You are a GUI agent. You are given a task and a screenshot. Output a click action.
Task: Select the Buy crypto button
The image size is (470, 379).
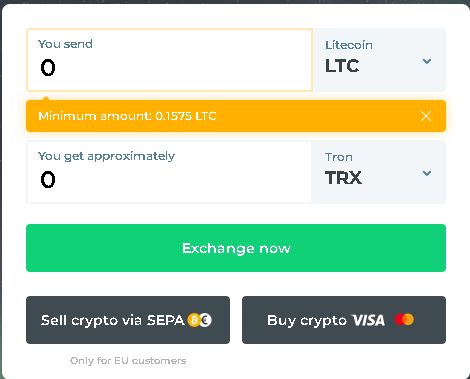tap(344, 320)
